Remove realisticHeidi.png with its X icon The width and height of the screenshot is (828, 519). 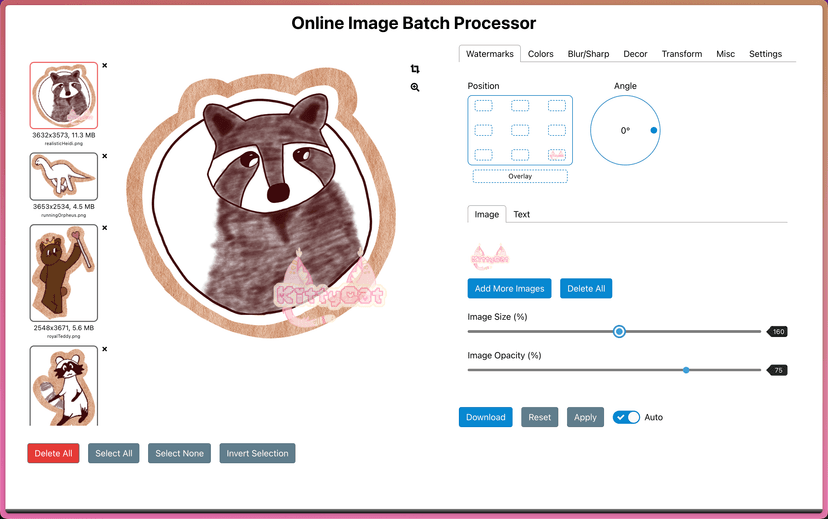105,66
